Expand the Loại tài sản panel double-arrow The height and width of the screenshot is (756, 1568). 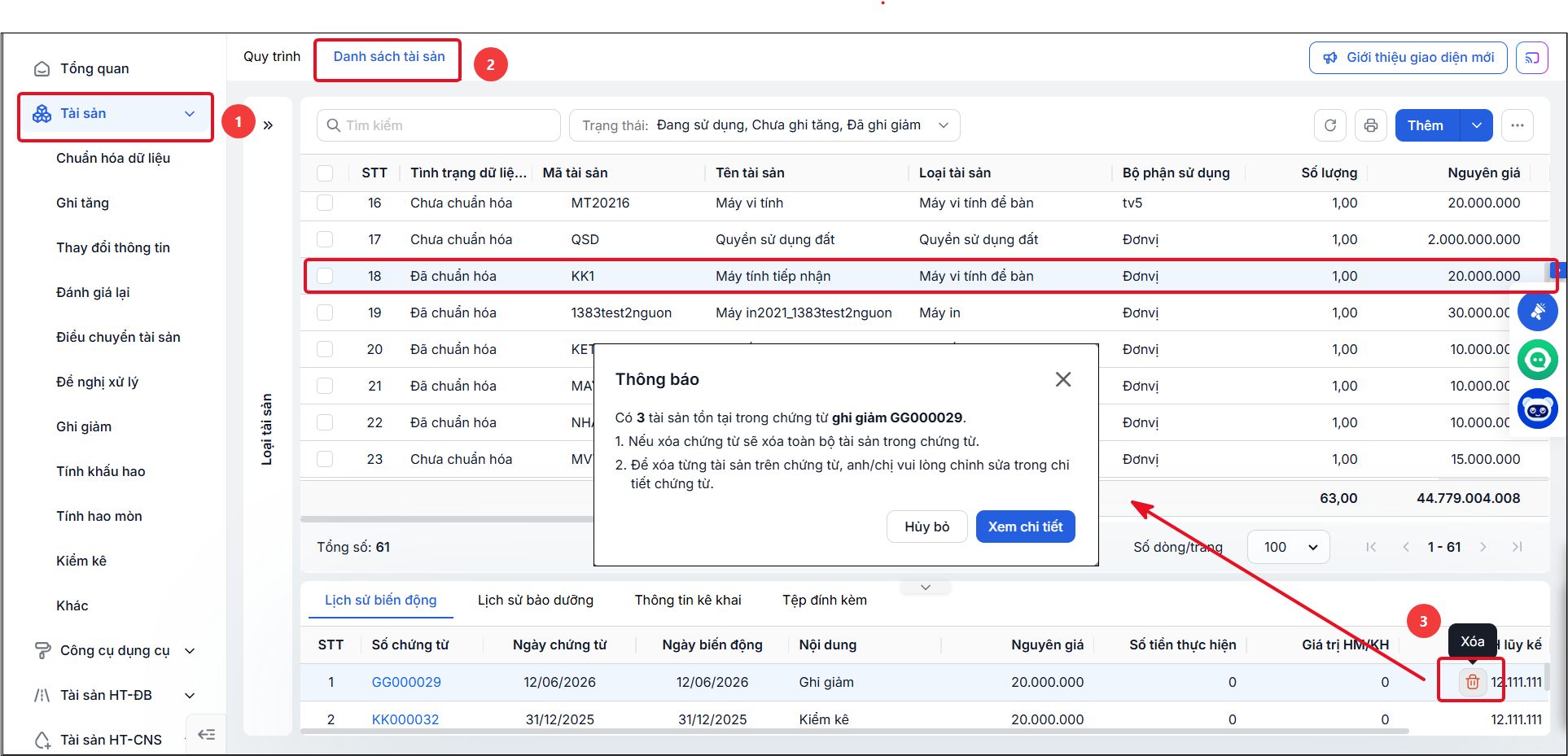268,125
